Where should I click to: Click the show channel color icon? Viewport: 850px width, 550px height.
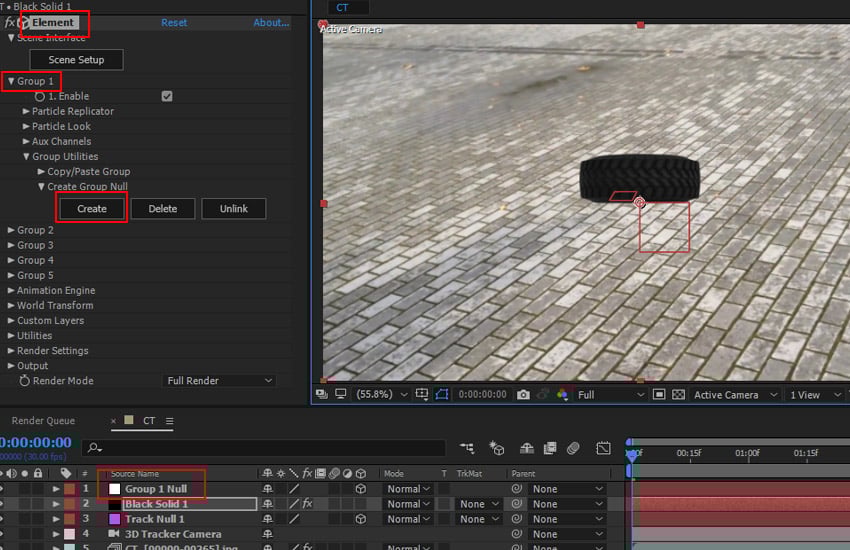[560, 395]
